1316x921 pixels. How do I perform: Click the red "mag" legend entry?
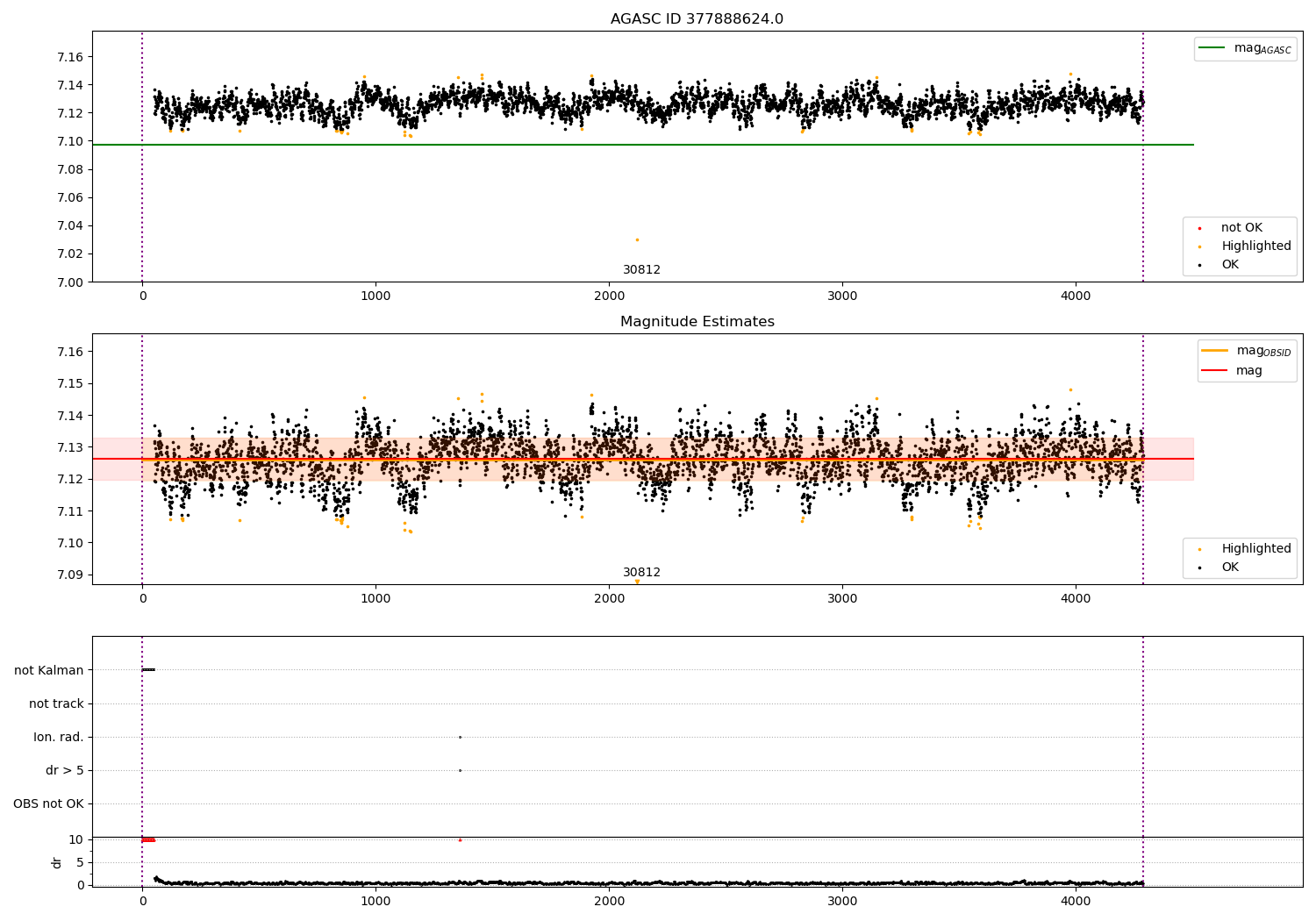[x=1234, y=370]
